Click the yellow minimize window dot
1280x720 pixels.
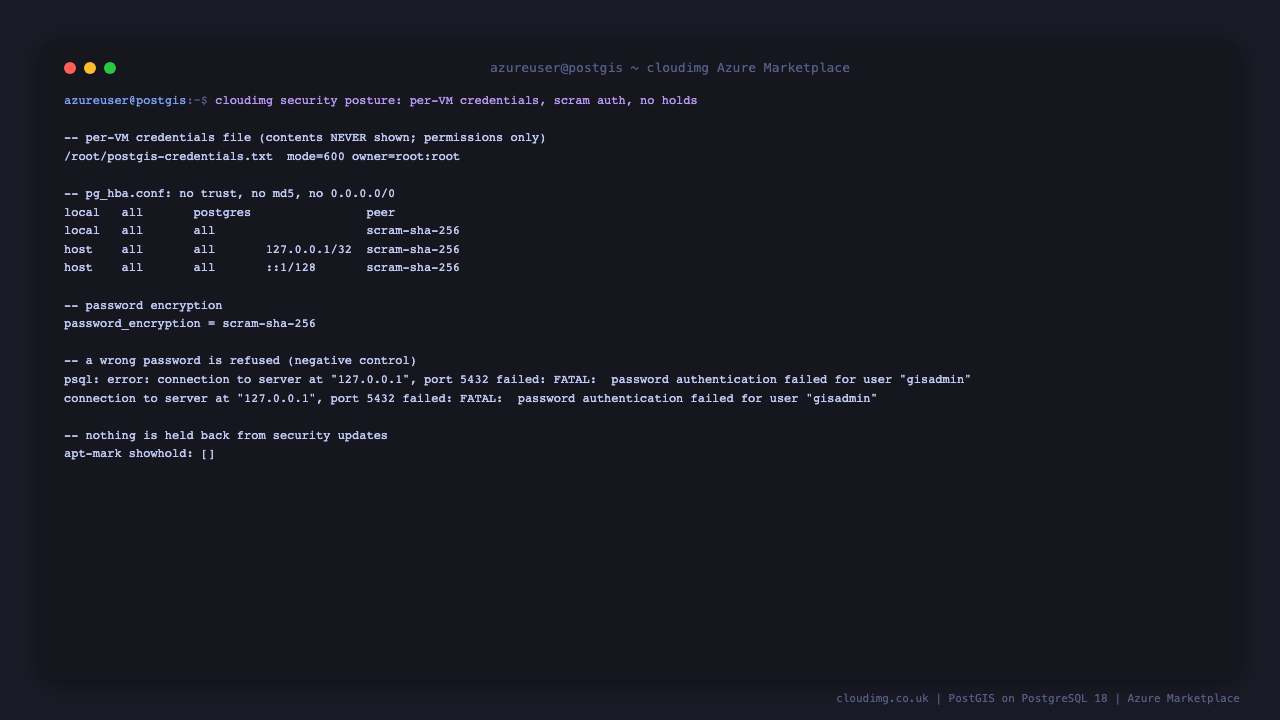[90, 68]
